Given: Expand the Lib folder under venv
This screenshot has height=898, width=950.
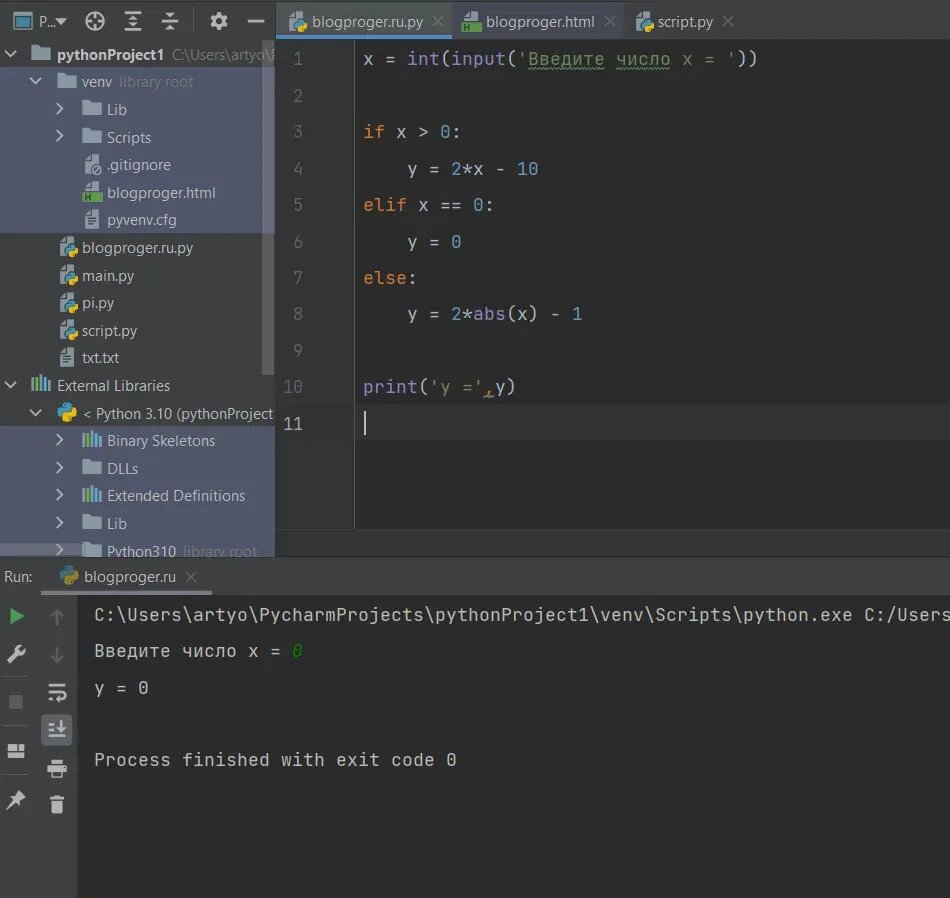Looking at the screenshot, I should (59, 109).
